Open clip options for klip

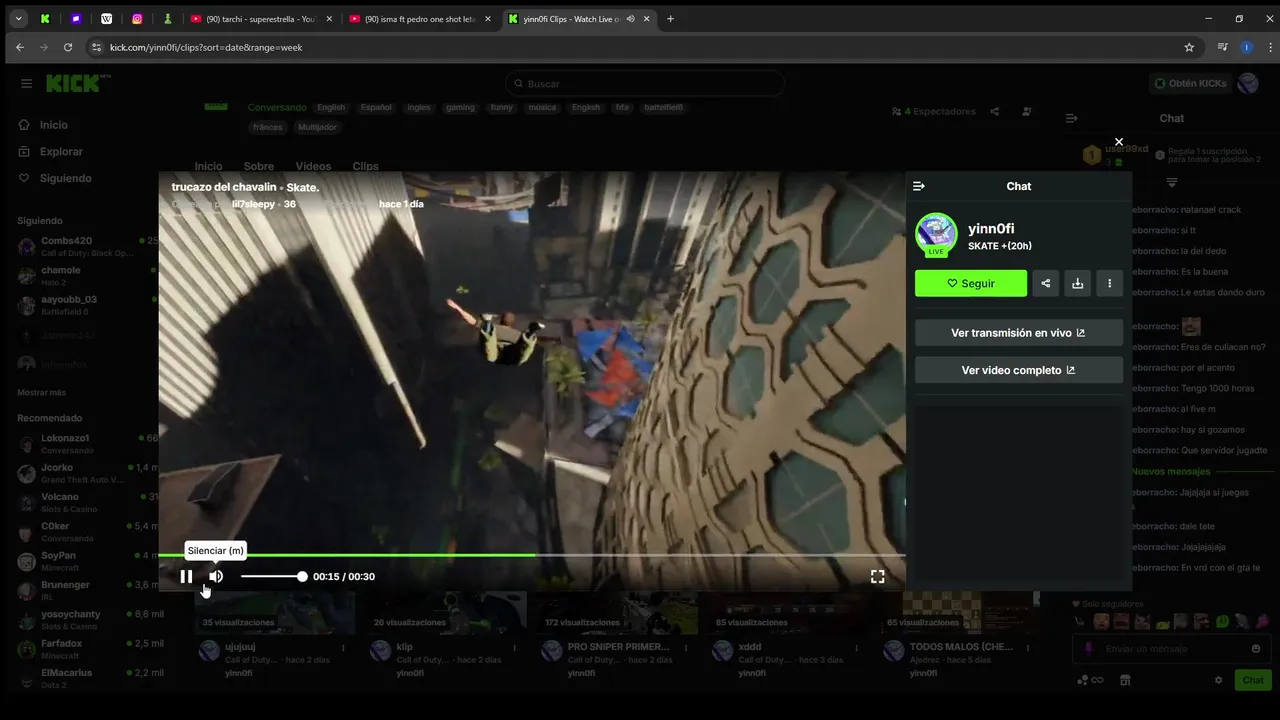(x=514, y=647)
